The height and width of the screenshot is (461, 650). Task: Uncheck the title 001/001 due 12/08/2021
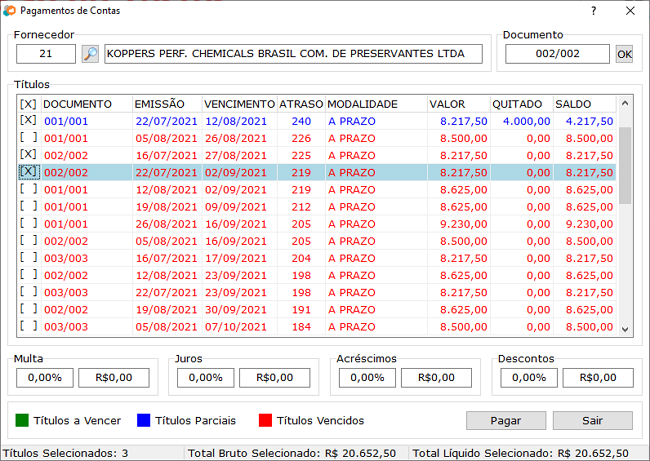[x=28, y=121]
